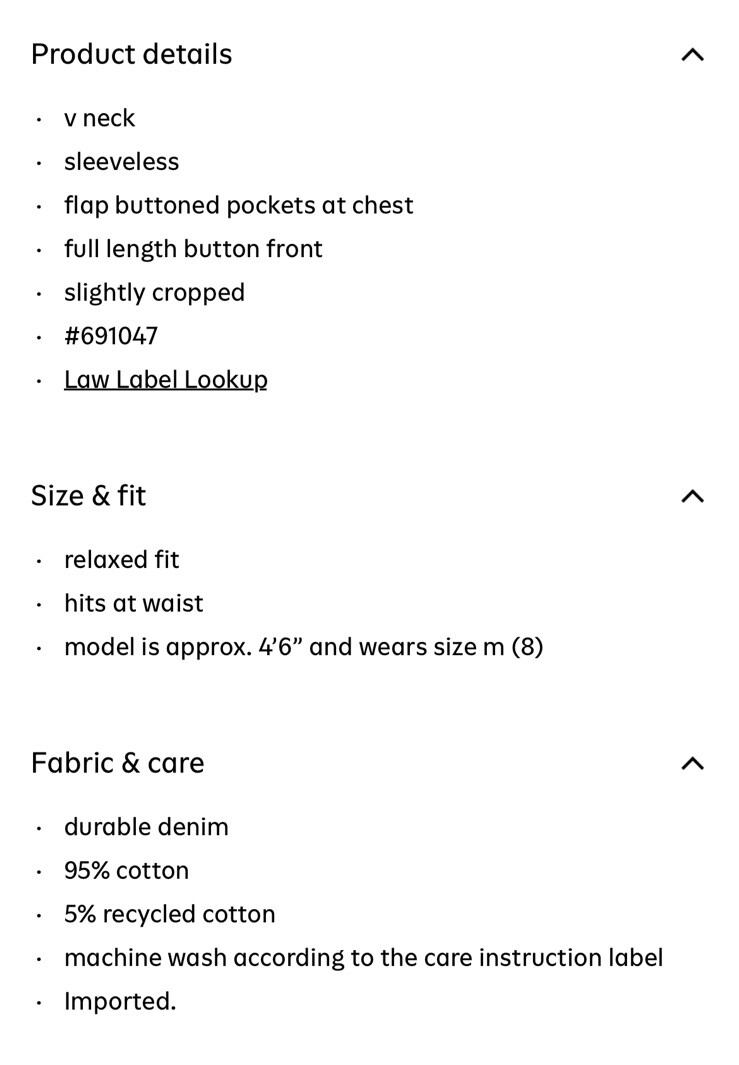The width and height of the screenshot is (739, 1065).
Task: Click 'flap buttoned pockets at chest' text
Action: (238, 205)
